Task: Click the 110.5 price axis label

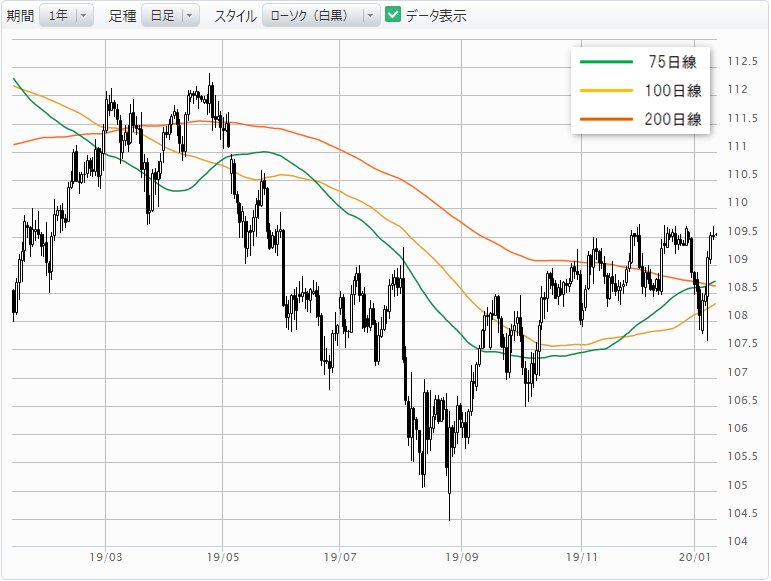Action: [x=742, y=174]
